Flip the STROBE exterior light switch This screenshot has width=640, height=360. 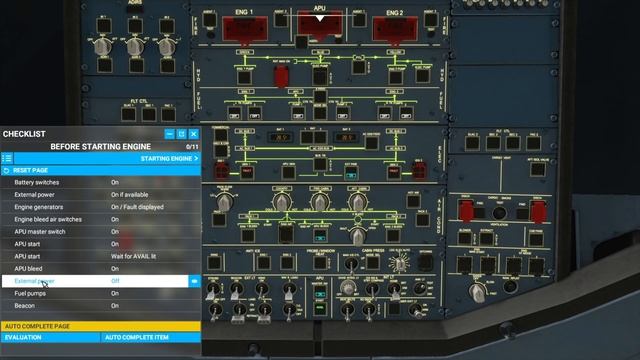point(213,290)
